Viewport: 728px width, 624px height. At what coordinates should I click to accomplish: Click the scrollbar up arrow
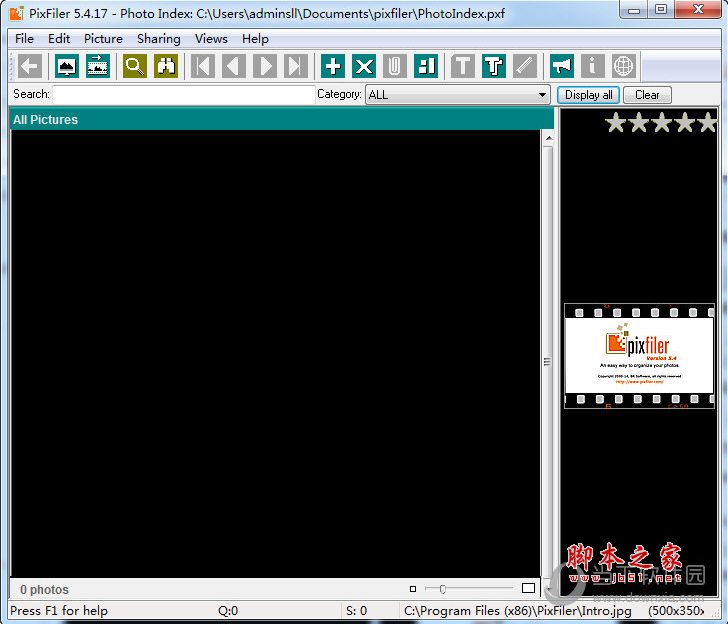(549, 138)
